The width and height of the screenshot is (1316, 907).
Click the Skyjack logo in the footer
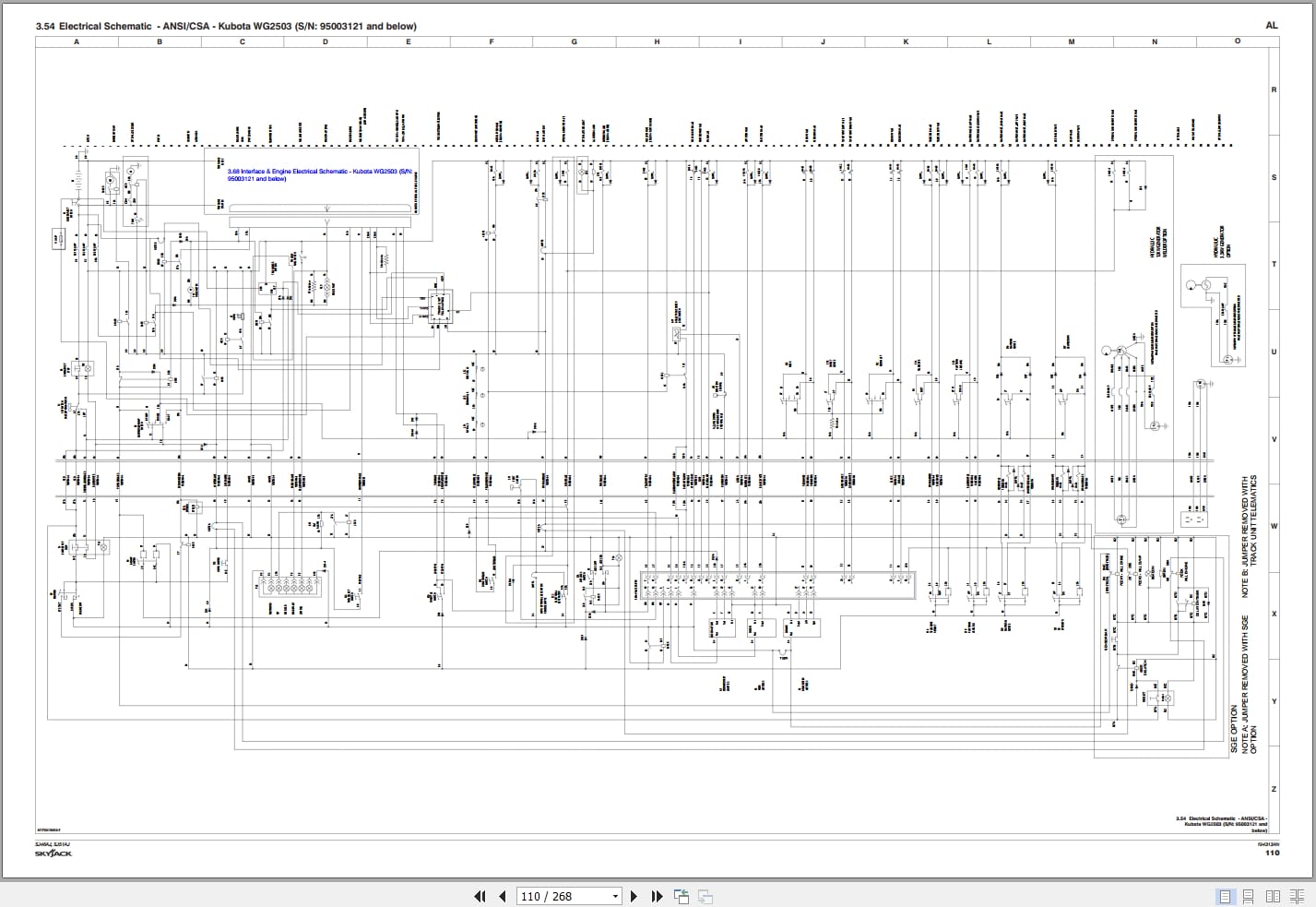pos(53,853)
